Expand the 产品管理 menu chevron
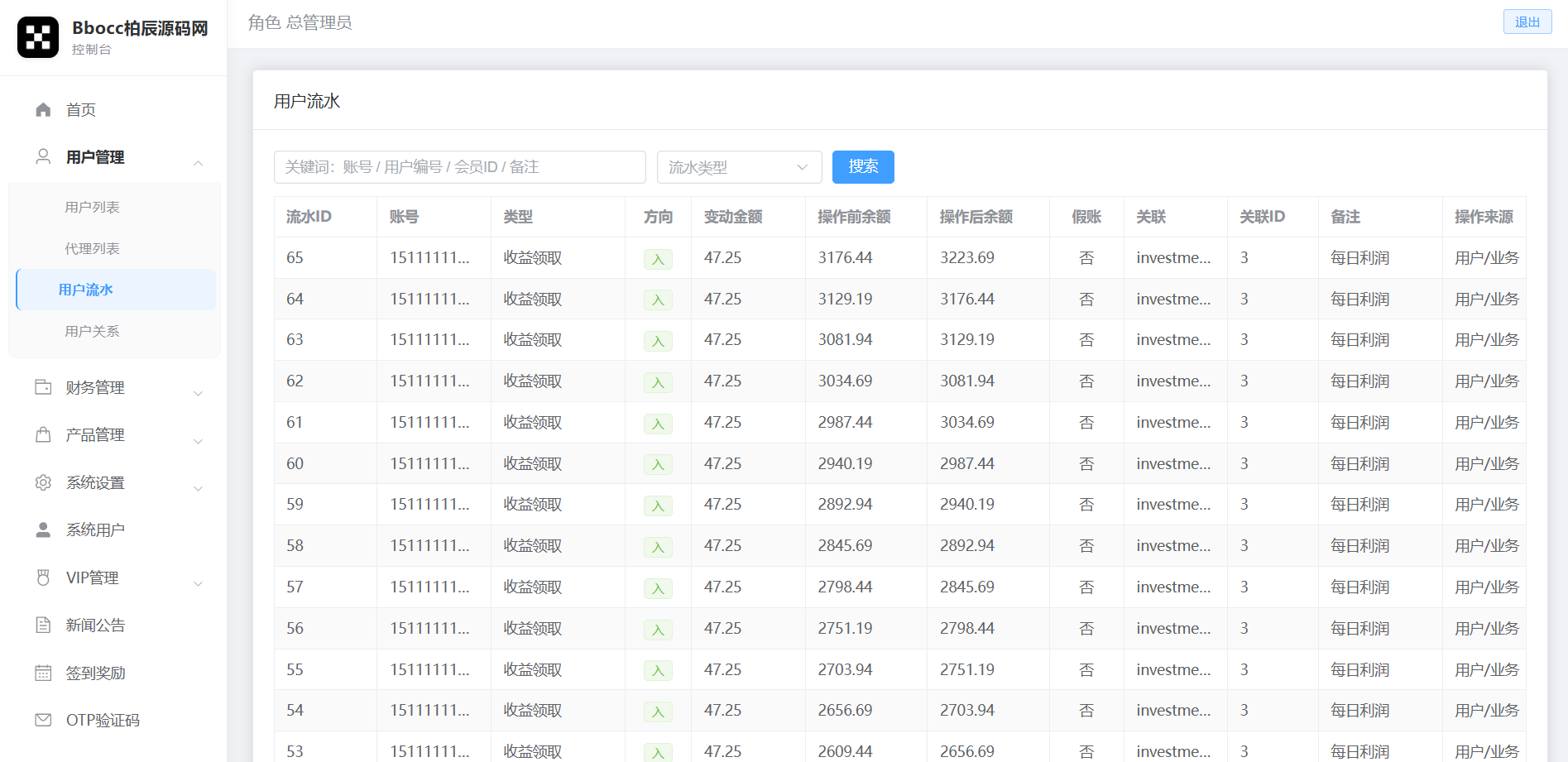 199,441
